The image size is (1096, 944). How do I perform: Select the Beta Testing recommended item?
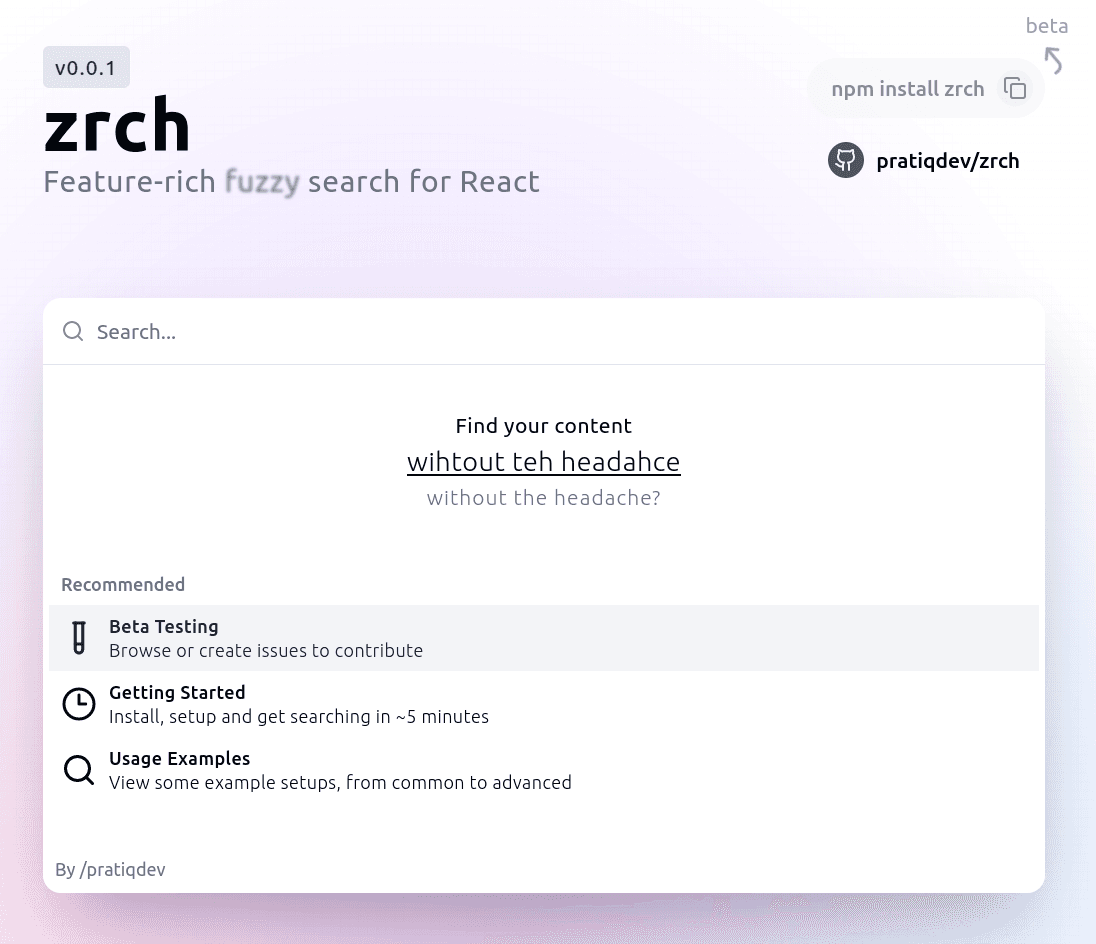544,638
